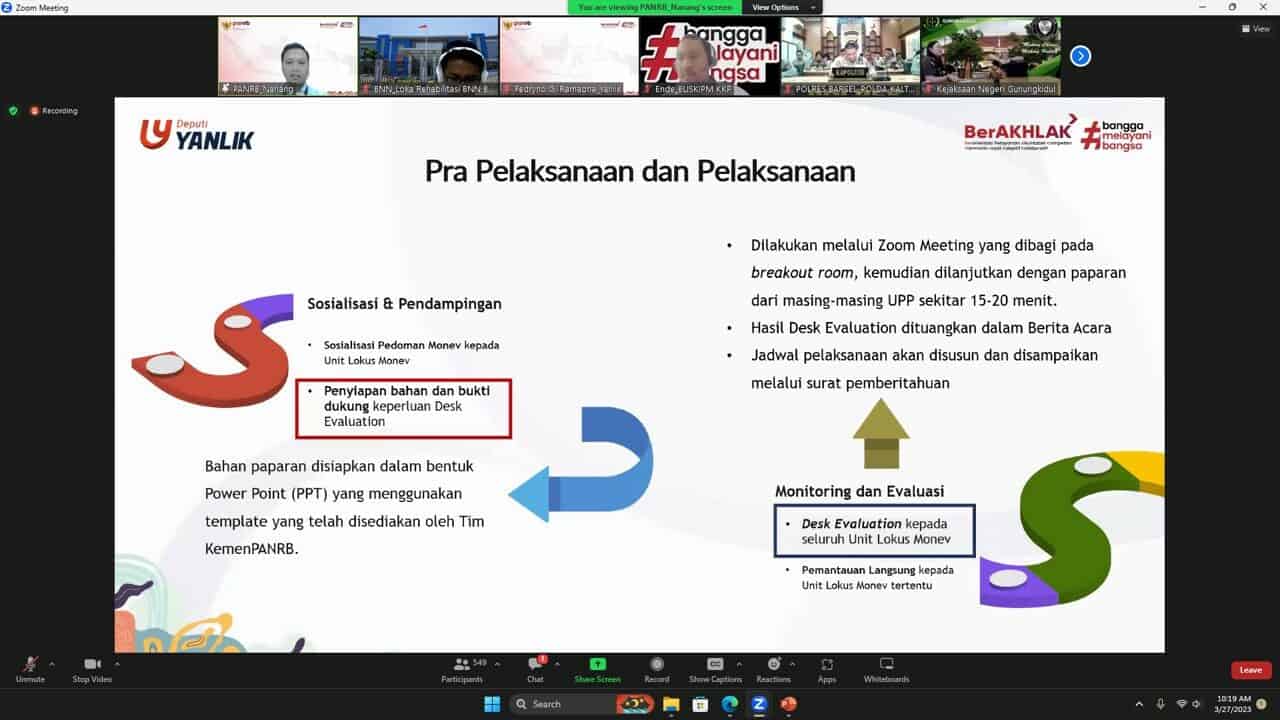Screen dimensions: 1280x720
Task: Select Fedryno S. Ramadha video thumbnail
Action: (569, 56)
